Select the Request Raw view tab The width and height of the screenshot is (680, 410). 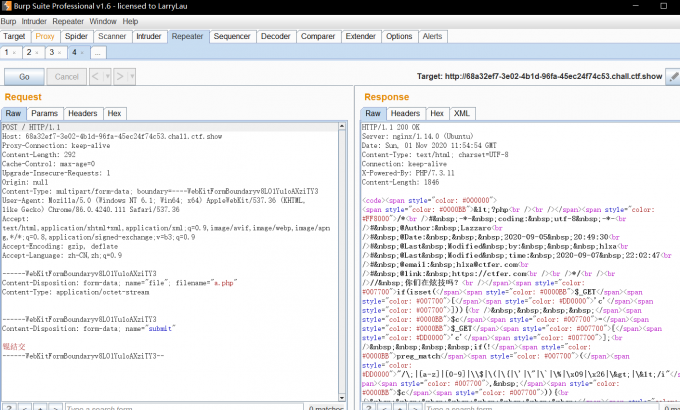click(13, 113)
